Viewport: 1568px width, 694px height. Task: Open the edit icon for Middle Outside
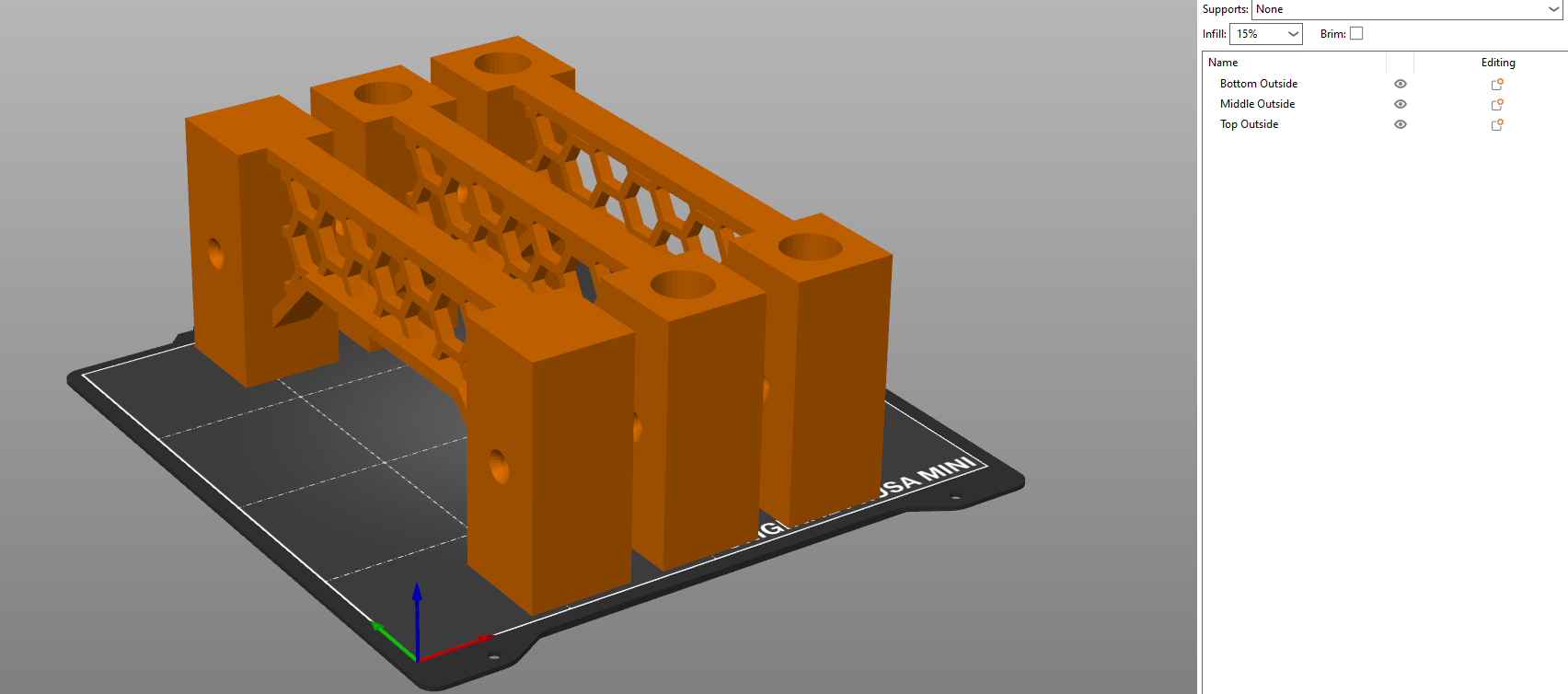1497,104
